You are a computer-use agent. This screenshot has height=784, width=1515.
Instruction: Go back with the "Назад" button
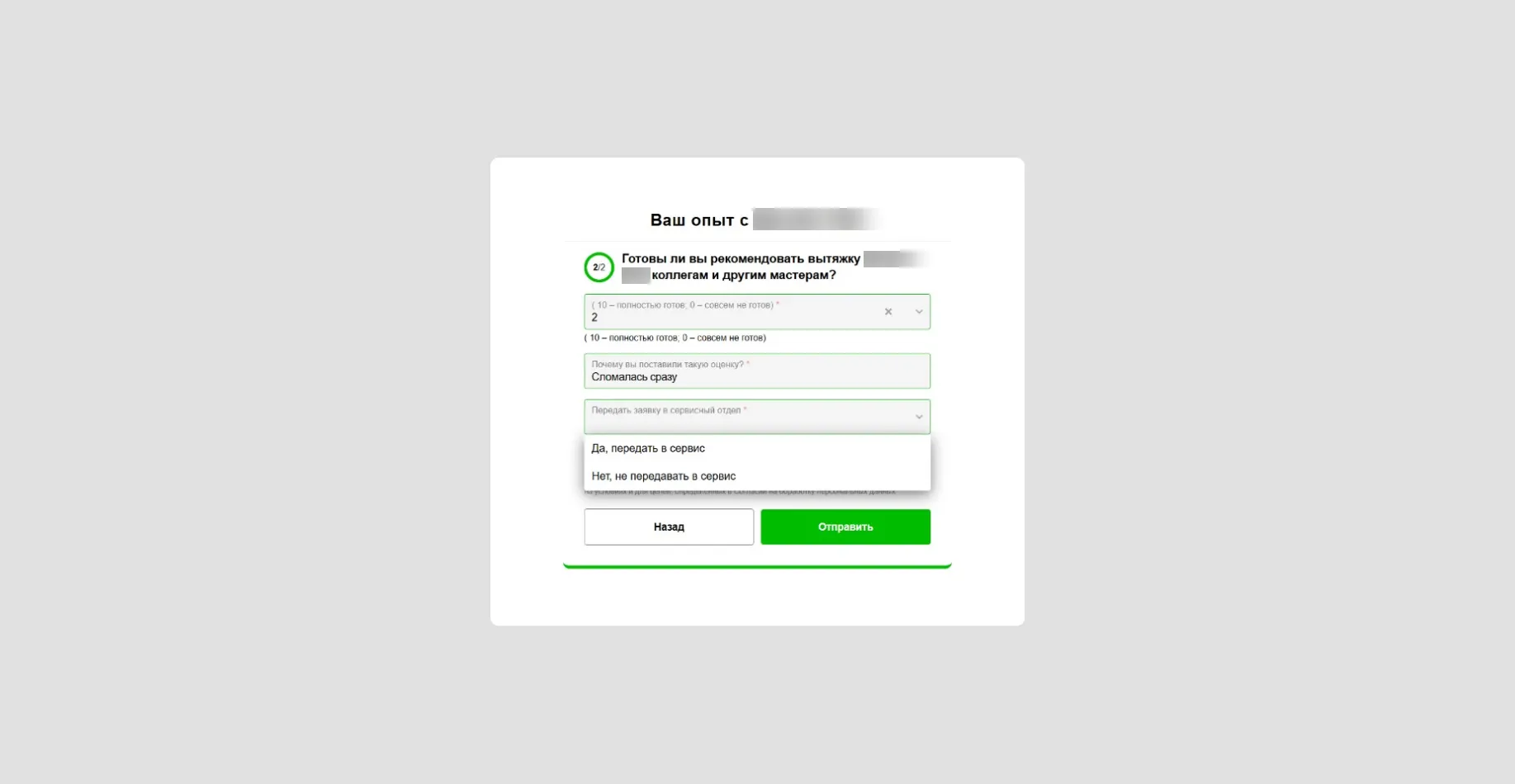point(669,527)
